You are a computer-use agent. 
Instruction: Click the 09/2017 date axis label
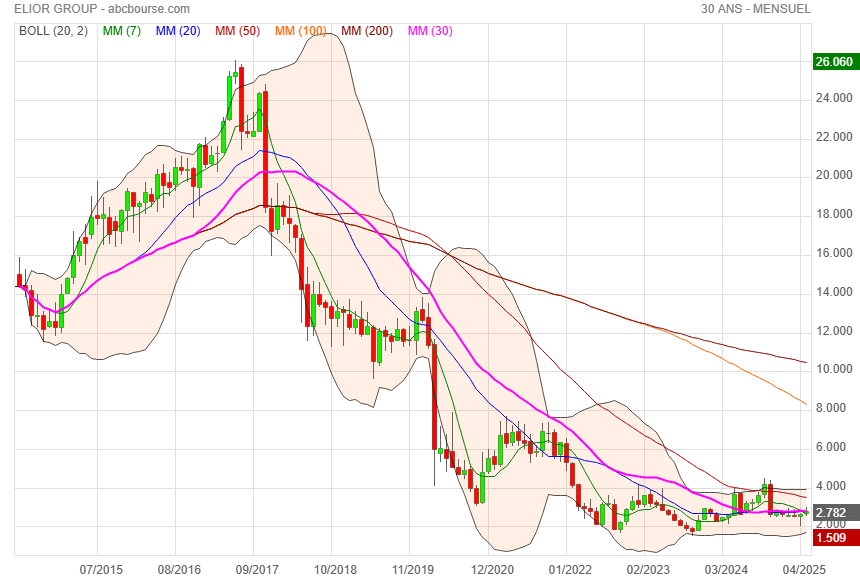[257, 570]
